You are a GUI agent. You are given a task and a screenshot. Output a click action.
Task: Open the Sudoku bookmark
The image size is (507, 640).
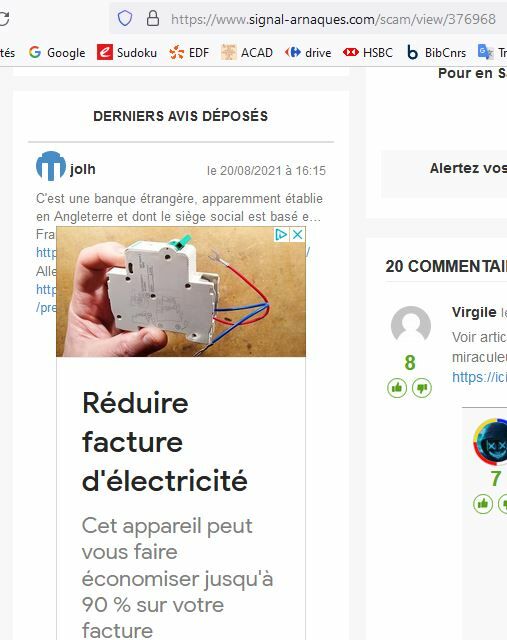point(127,53)
